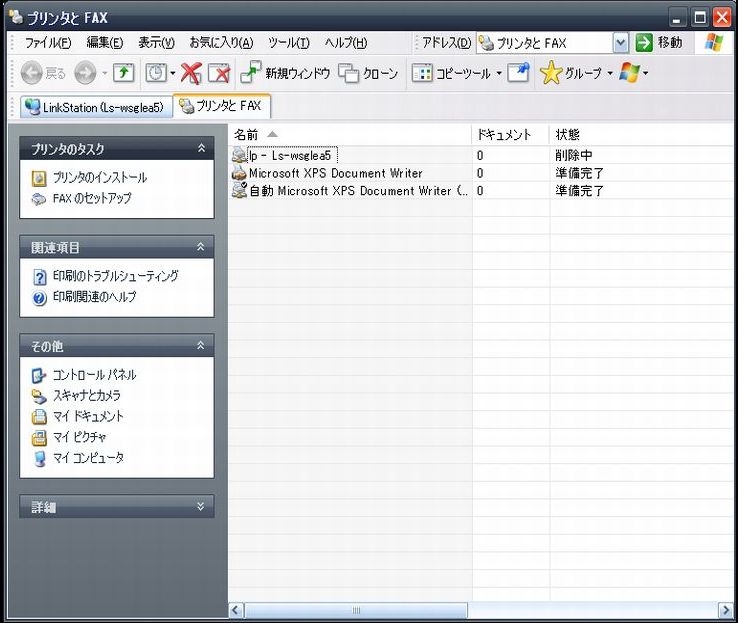738x623 pixels.
Task: Expand the address bar dropdown
Action: point(621,43)
